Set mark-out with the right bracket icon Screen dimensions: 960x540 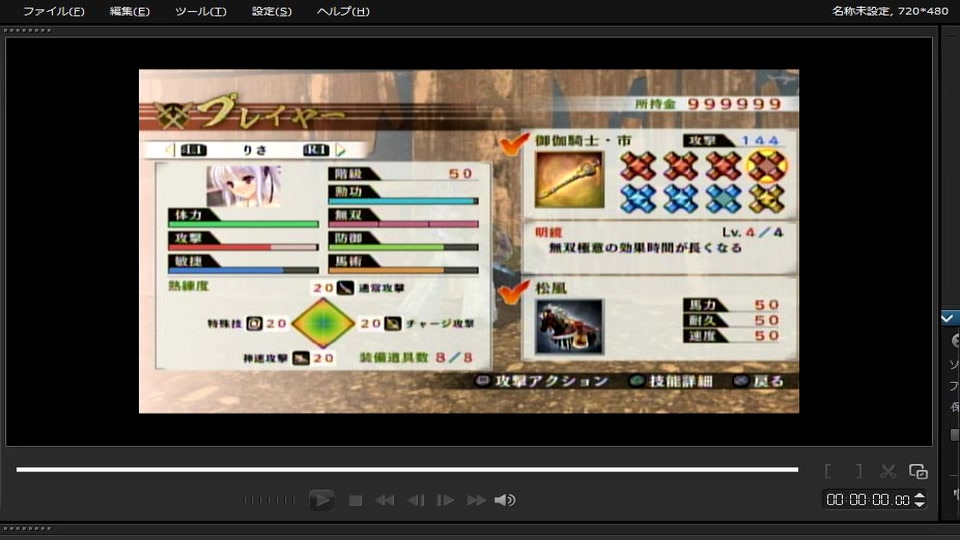858,471
